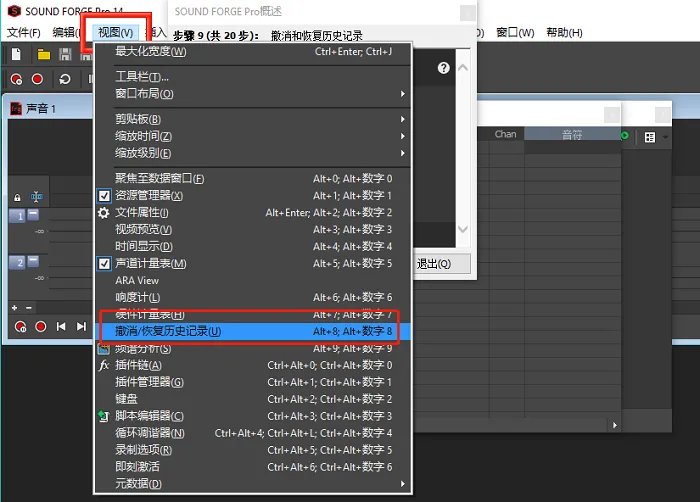
Task: Open the 帮助(H) menu
Action: click(x=564, y=33)
